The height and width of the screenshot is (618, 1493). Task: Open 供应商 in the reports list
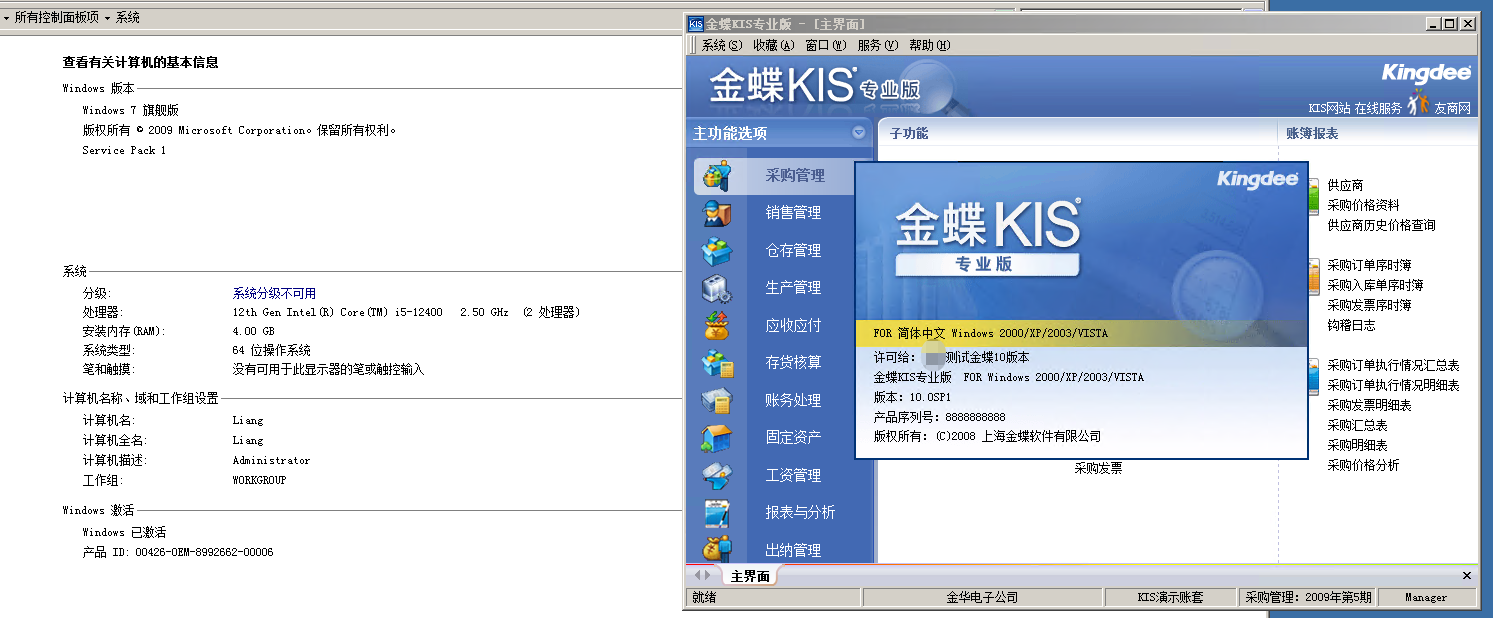(x=1345, y=185)
